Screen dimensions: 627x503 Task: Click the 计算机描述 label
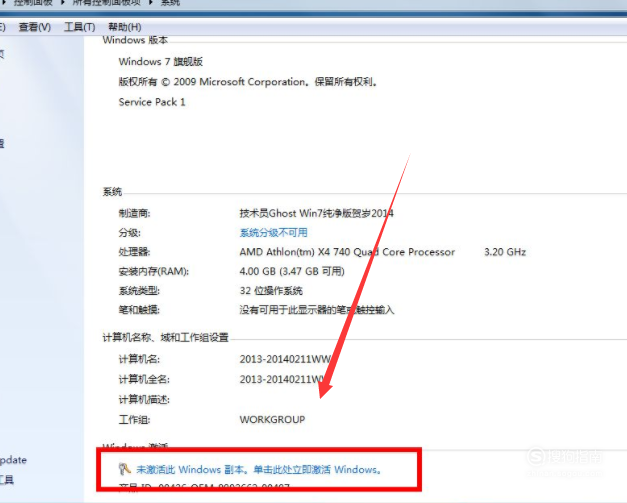coord(144,399)
